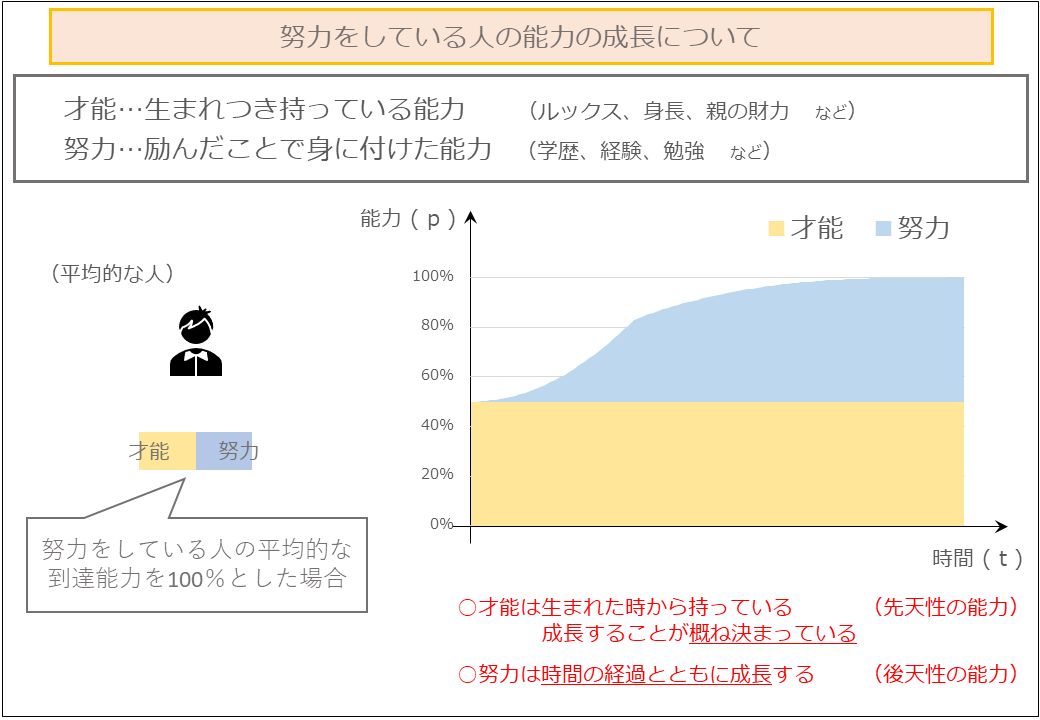Click the 80% axis tick label
The width and height of the screenshot is (1040, 720).
(x=436, y=326)
